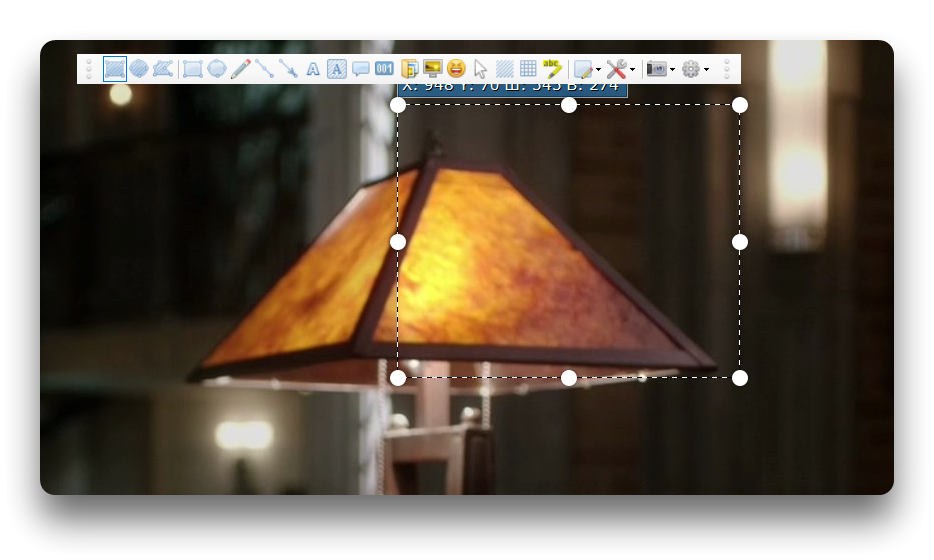Screen dimensions: 934x560
Task: Add a speech bubble callout
Action: point(360,69)
